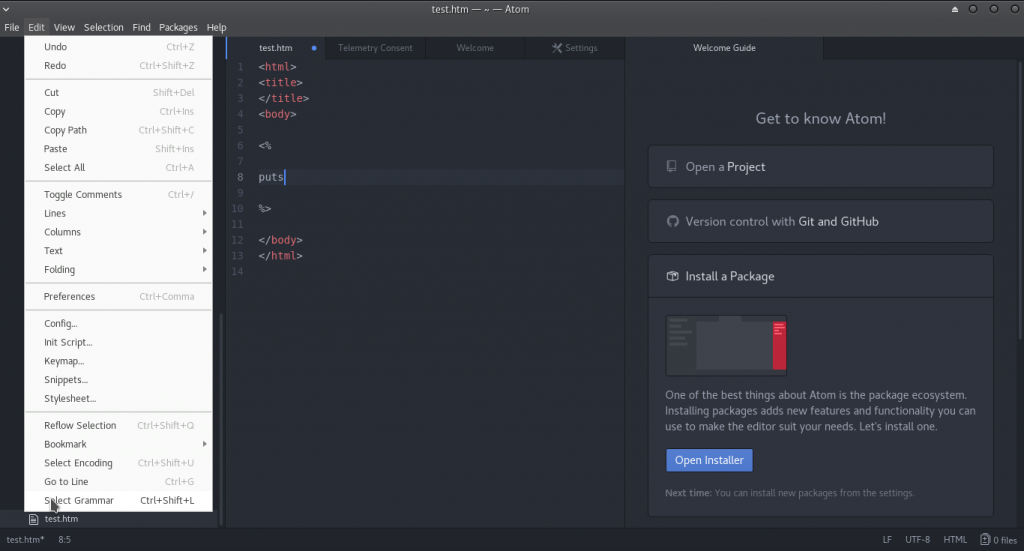Click the GitHub octocat icon in Welcome Guide
This screenshot has width=1024, height=551.
[x=671, y=222]
